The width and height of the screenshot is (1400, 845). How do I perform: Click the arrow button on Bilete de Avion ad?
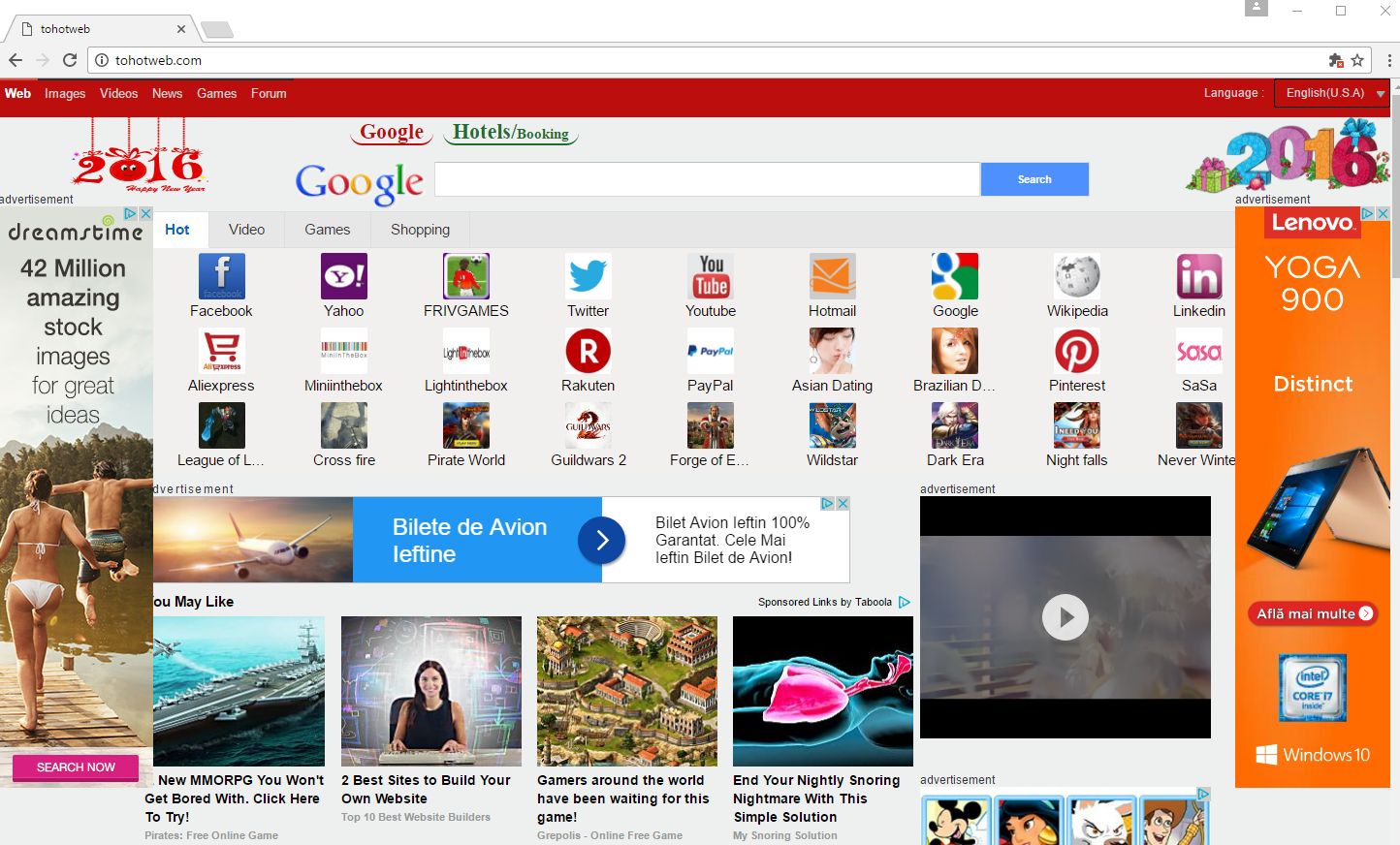(601, 540)
